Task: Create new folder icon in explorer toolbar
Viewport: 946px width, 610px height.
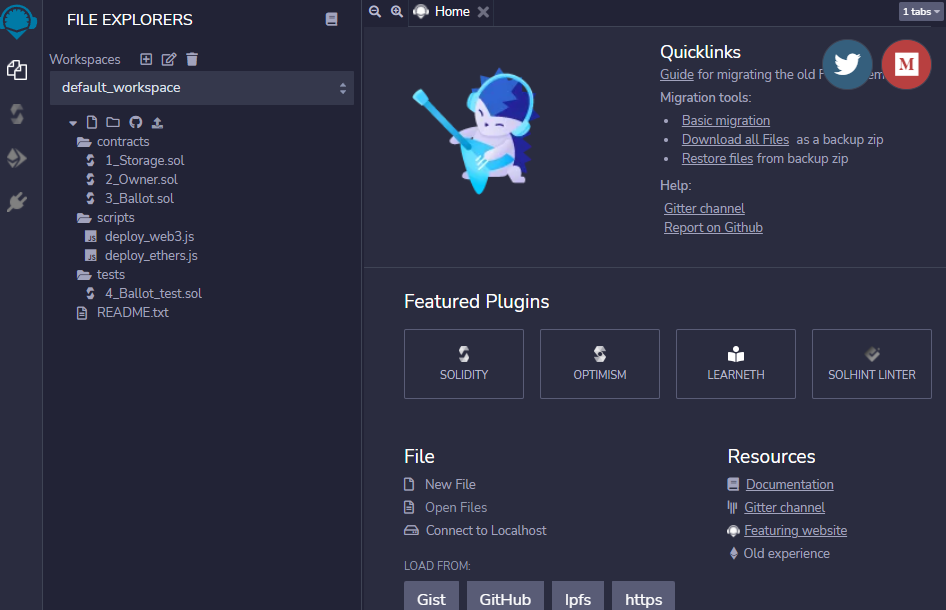Action: pos(113,122)
